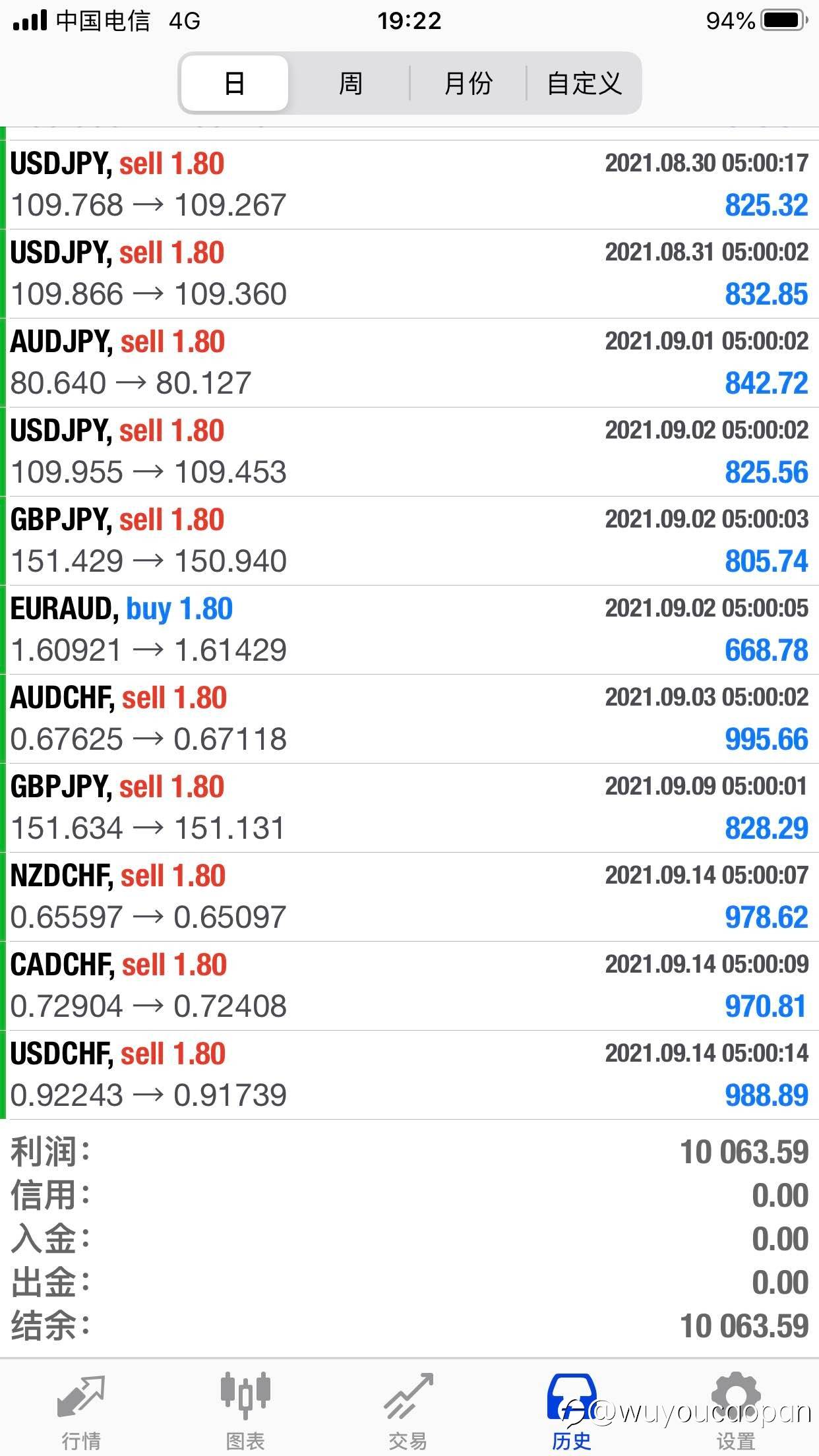
Task: Switch to the 月份 month period
Action: tap(468, 84)
